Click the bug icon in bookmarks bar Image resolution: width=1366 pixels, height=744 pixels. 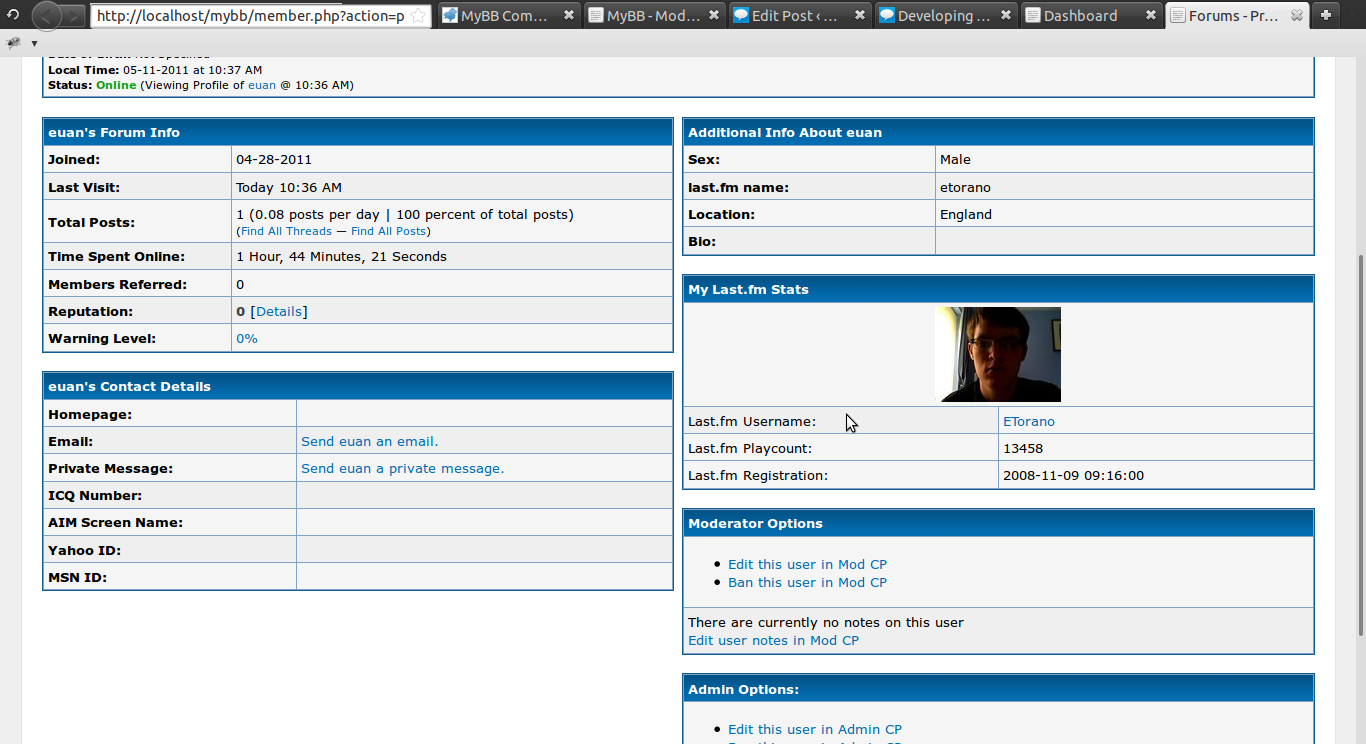pos(13,43)
